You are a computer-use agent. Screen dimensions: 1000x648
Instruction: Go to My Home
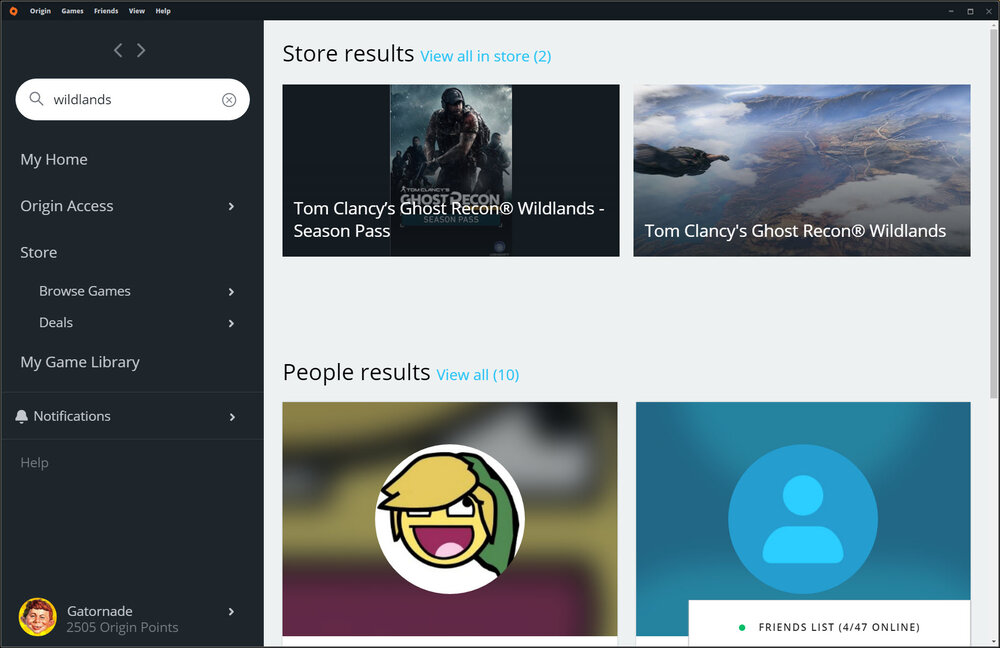click(54, 159)
